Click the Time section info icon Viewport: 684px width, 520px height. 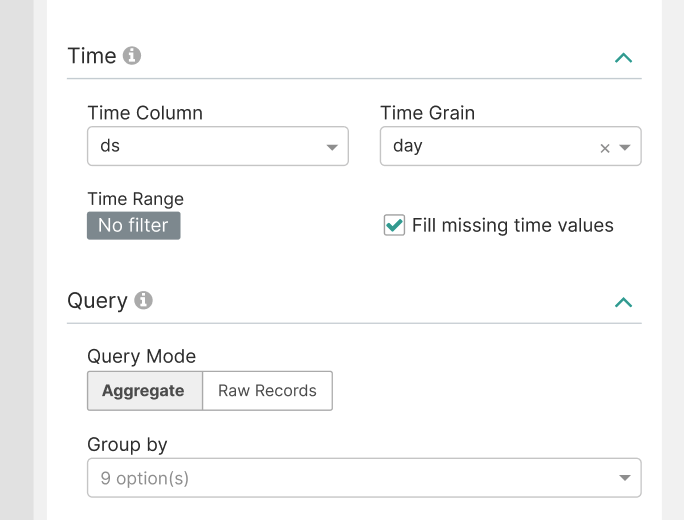(x=132, y=56)
